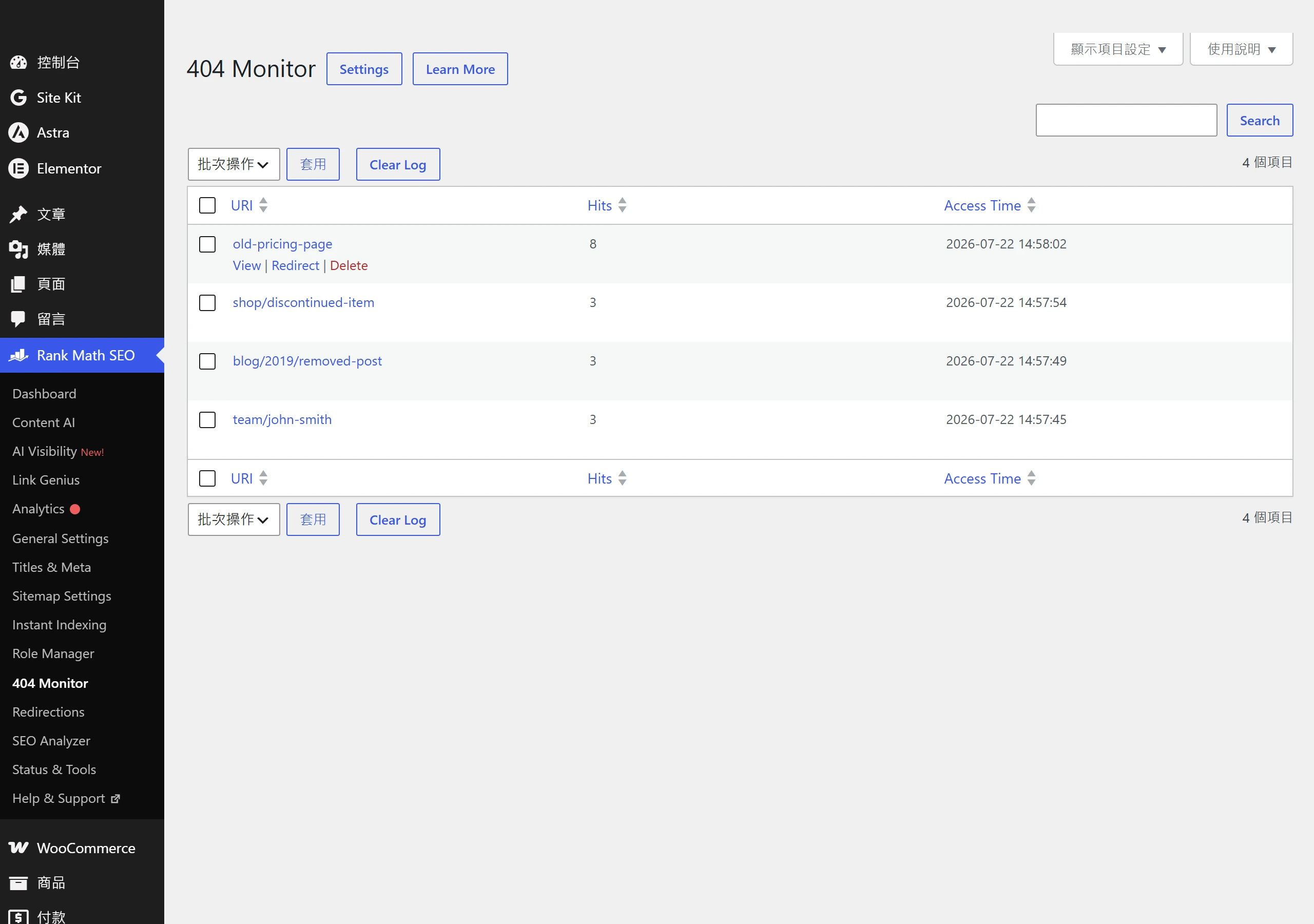The image size is (1314, 924).
Task: Tick the team/john-smith row checkbox
Action: (x=207, y=419)
